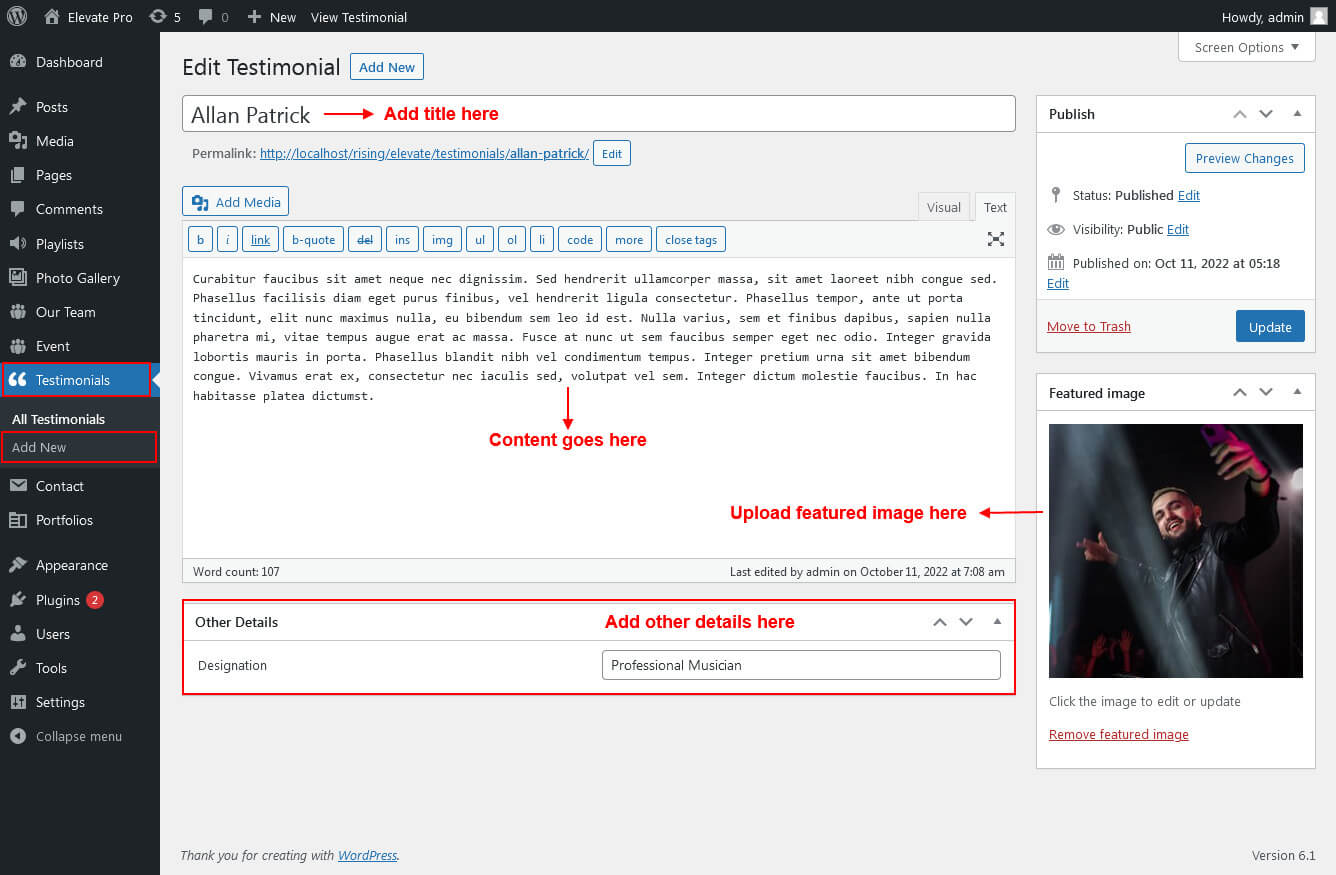Switch to the Visual editor tab

pyautogui.click(x=943, y=207)
